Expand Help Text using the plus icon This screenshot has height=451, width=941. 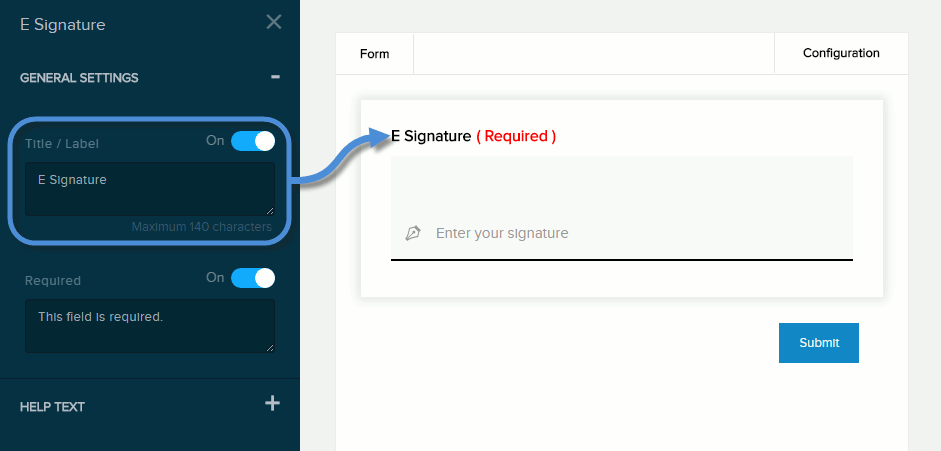coord(272,404)
